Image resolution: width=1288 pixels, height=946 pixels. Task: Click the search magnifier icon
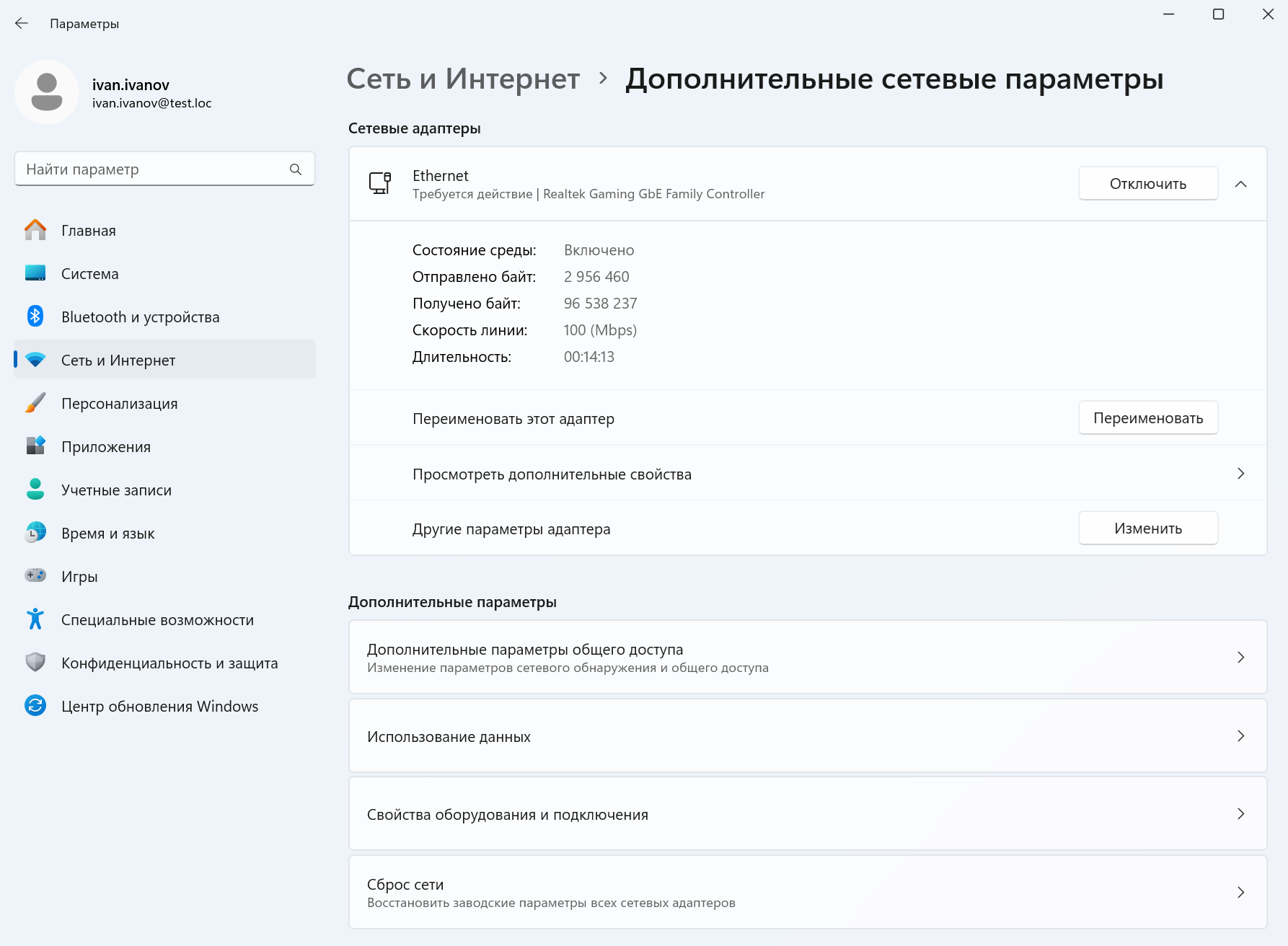(296, 169)
